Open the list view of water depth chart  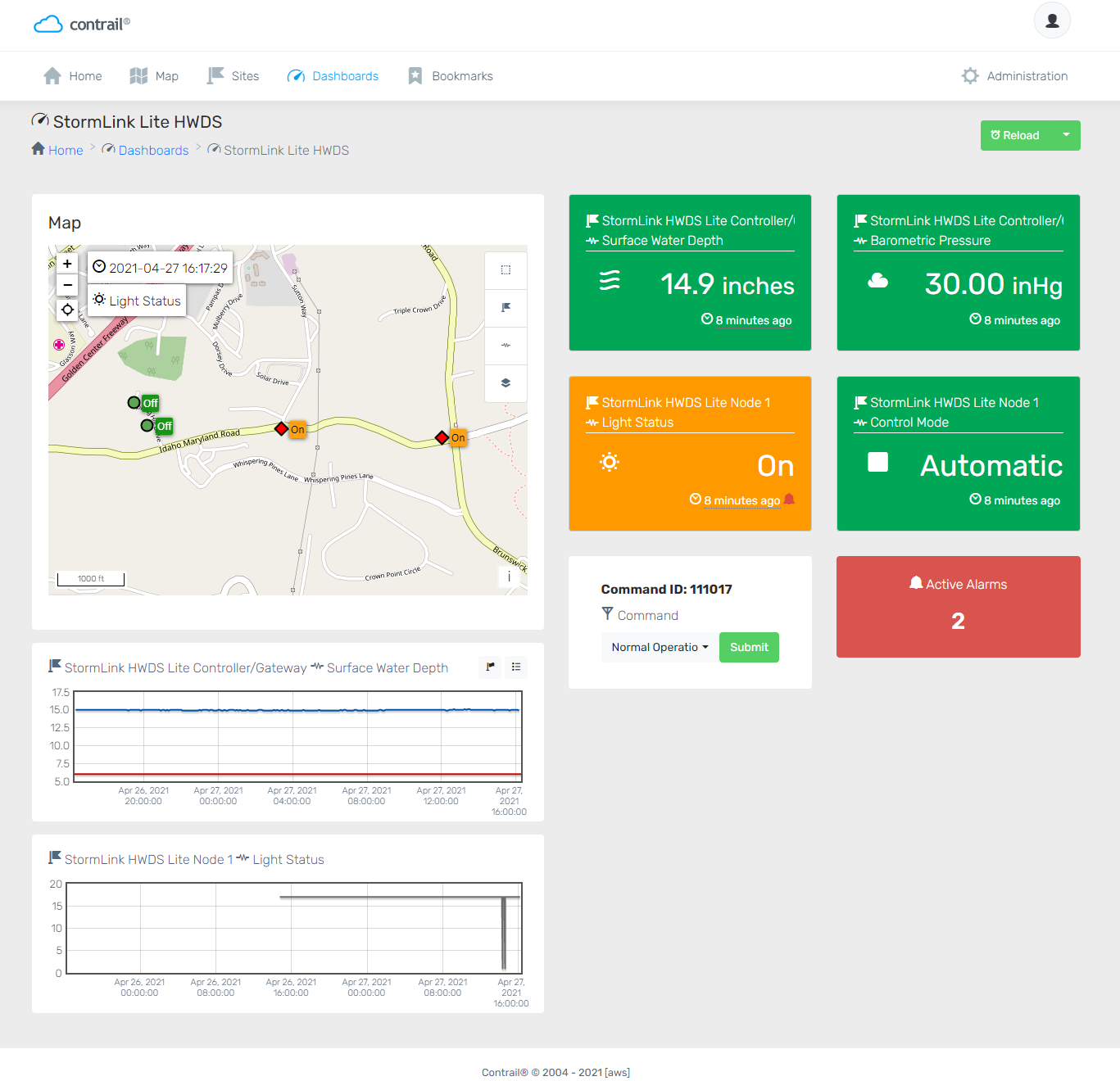(x=515, y=667)
